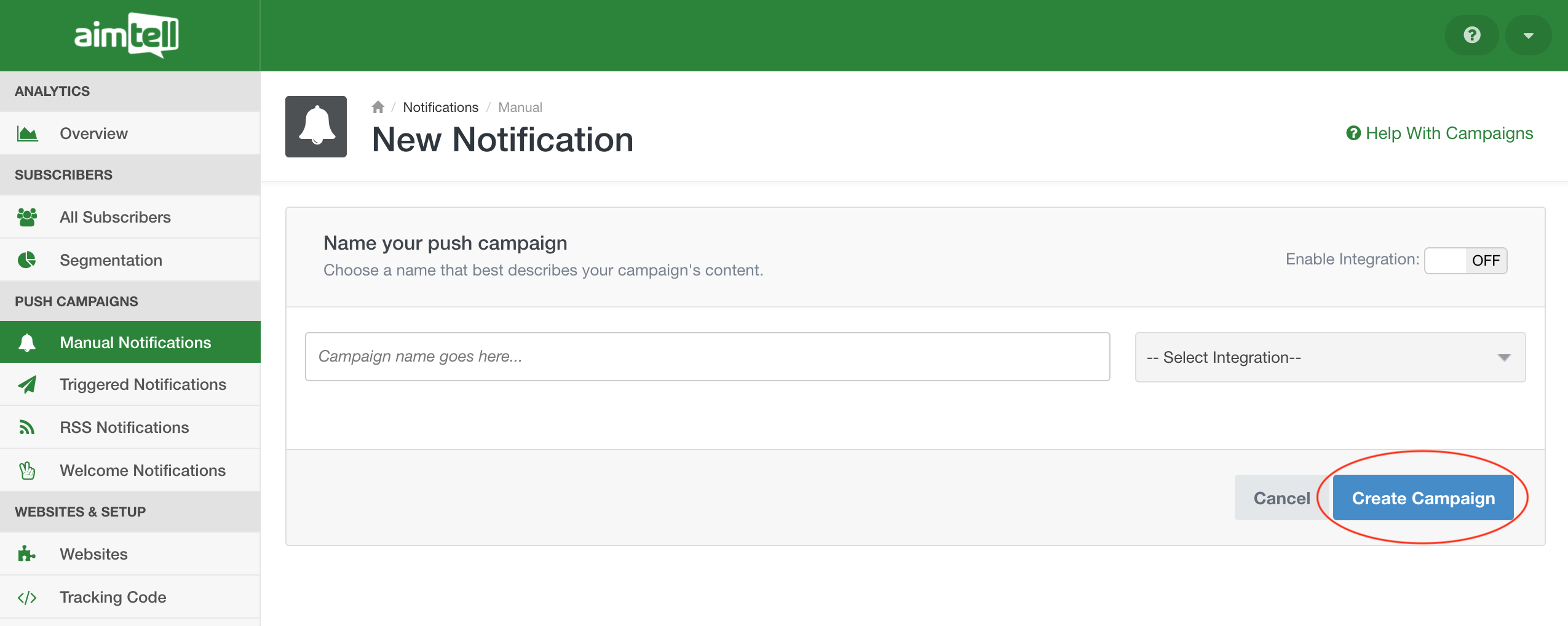Open the account dropdown caret in header
The width and height of the screenshot is (1568, 626).
(x=1528, y=35)
